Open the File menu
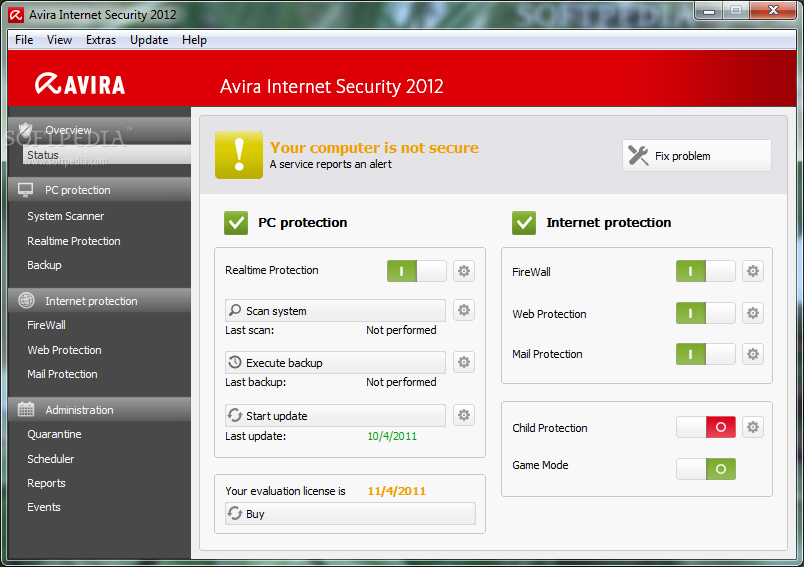This screenshot has height=567, width=804. [24, 40]
